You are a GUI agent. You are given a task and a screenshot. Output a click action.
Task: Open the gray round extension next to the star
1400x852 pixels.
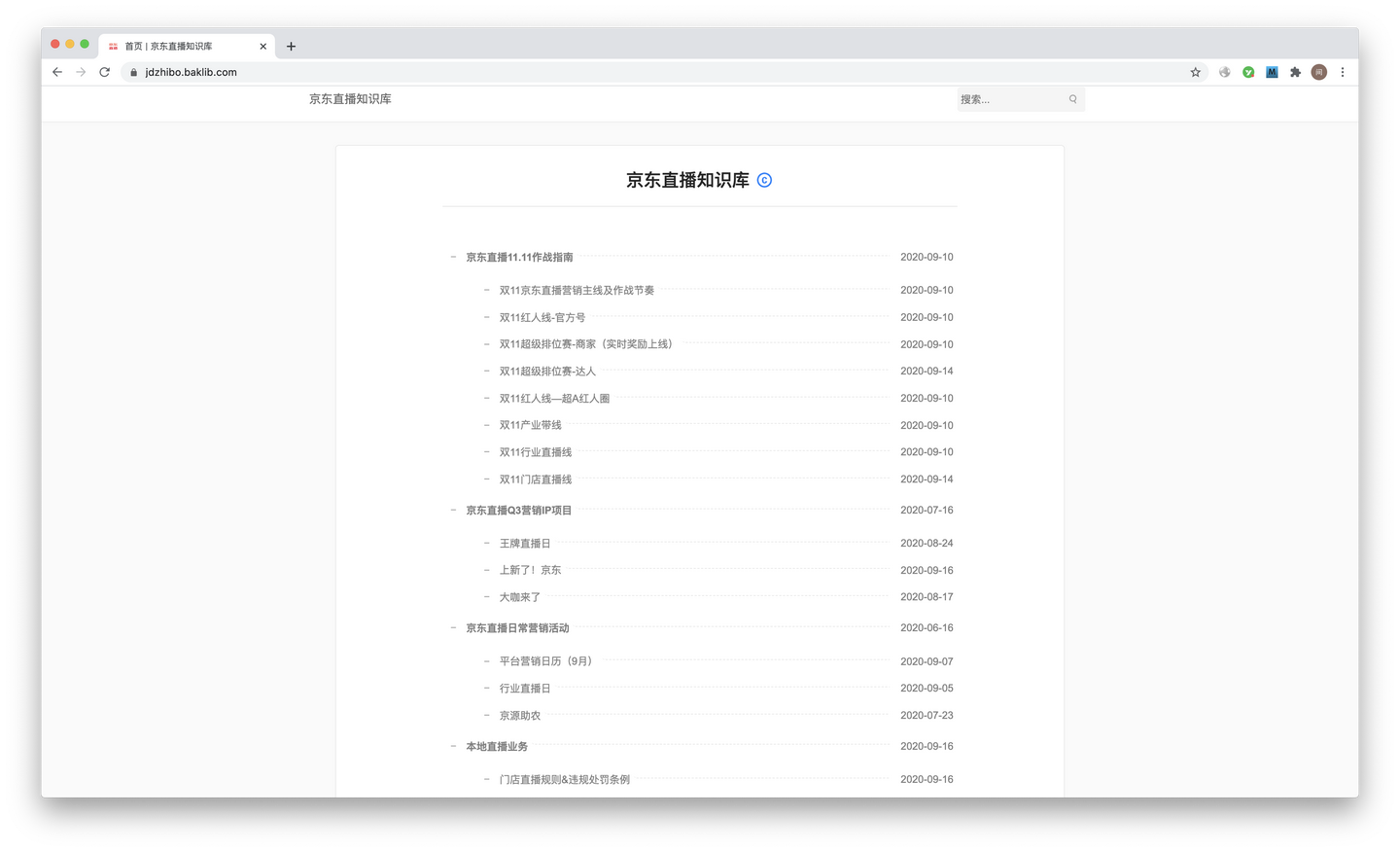pyautogui.click(x=1225, y=72)
